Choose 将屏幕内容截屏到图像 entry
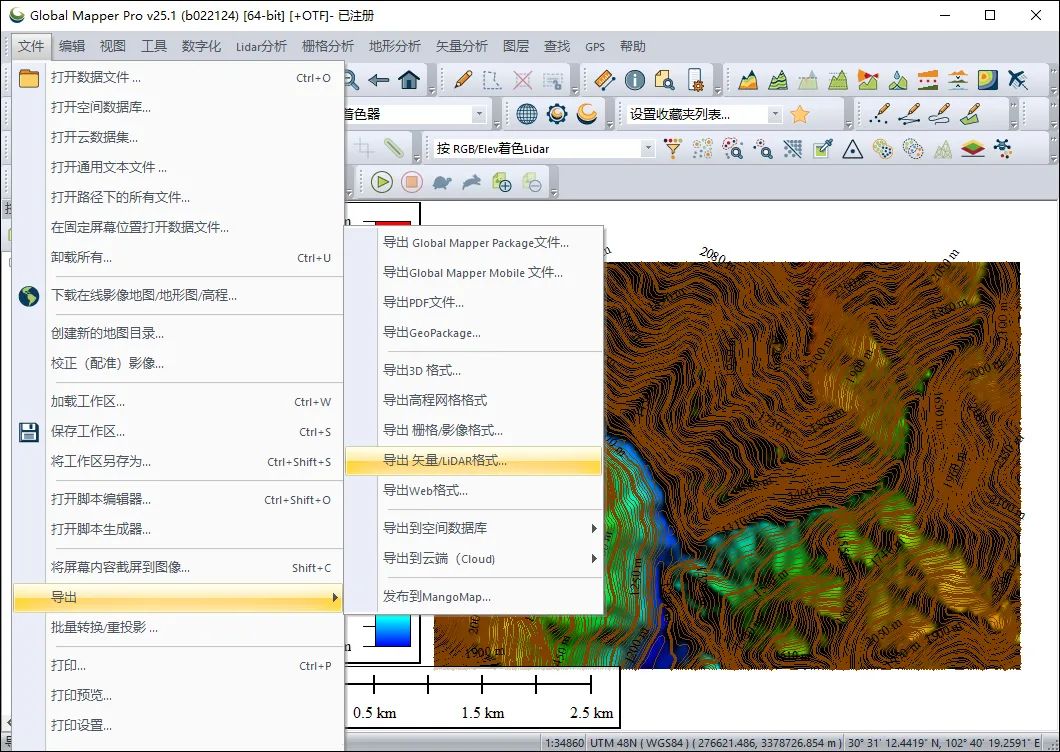The image size is (1060, 752). (178, 567)
